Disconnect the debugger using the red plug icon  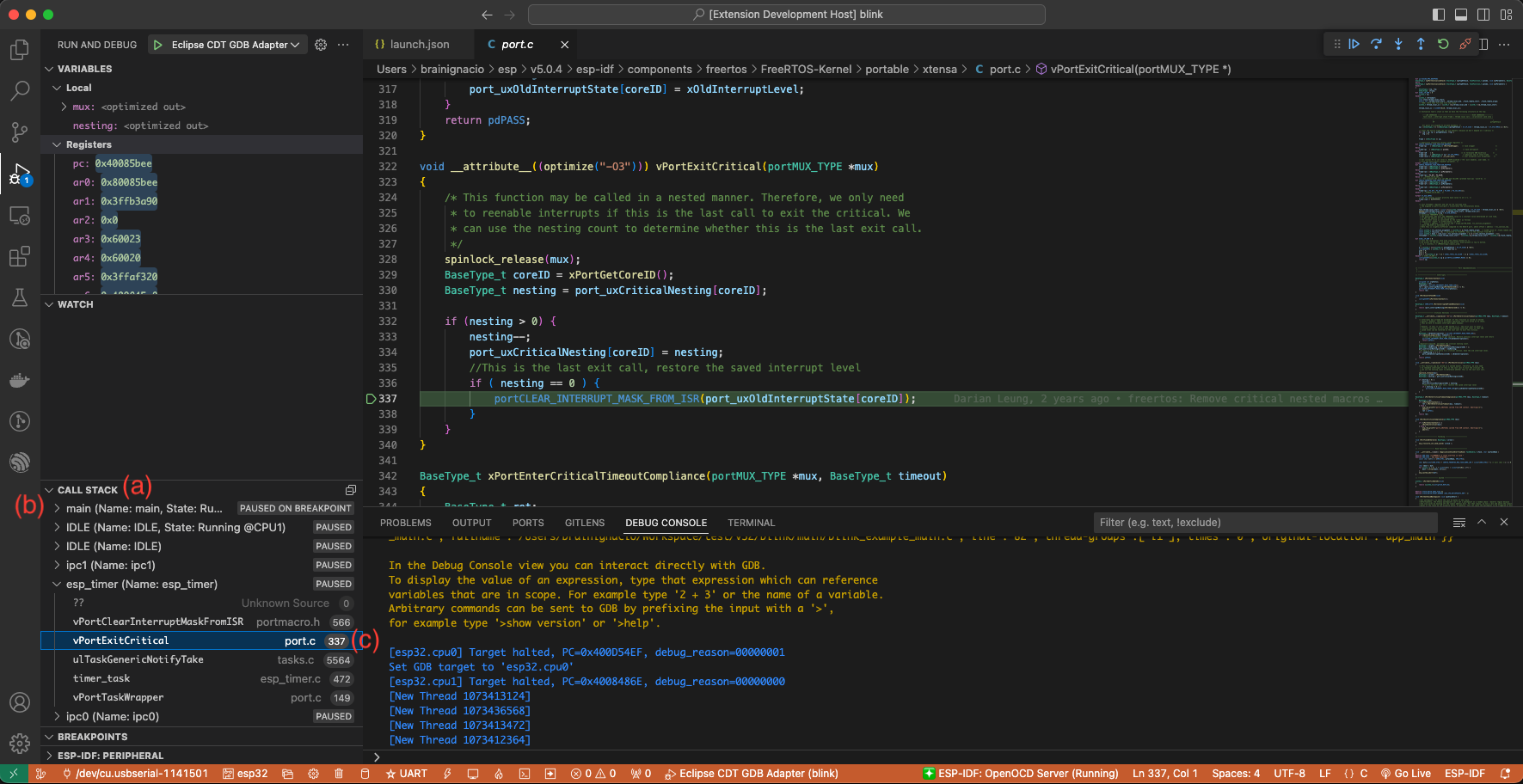point(1465,44)
